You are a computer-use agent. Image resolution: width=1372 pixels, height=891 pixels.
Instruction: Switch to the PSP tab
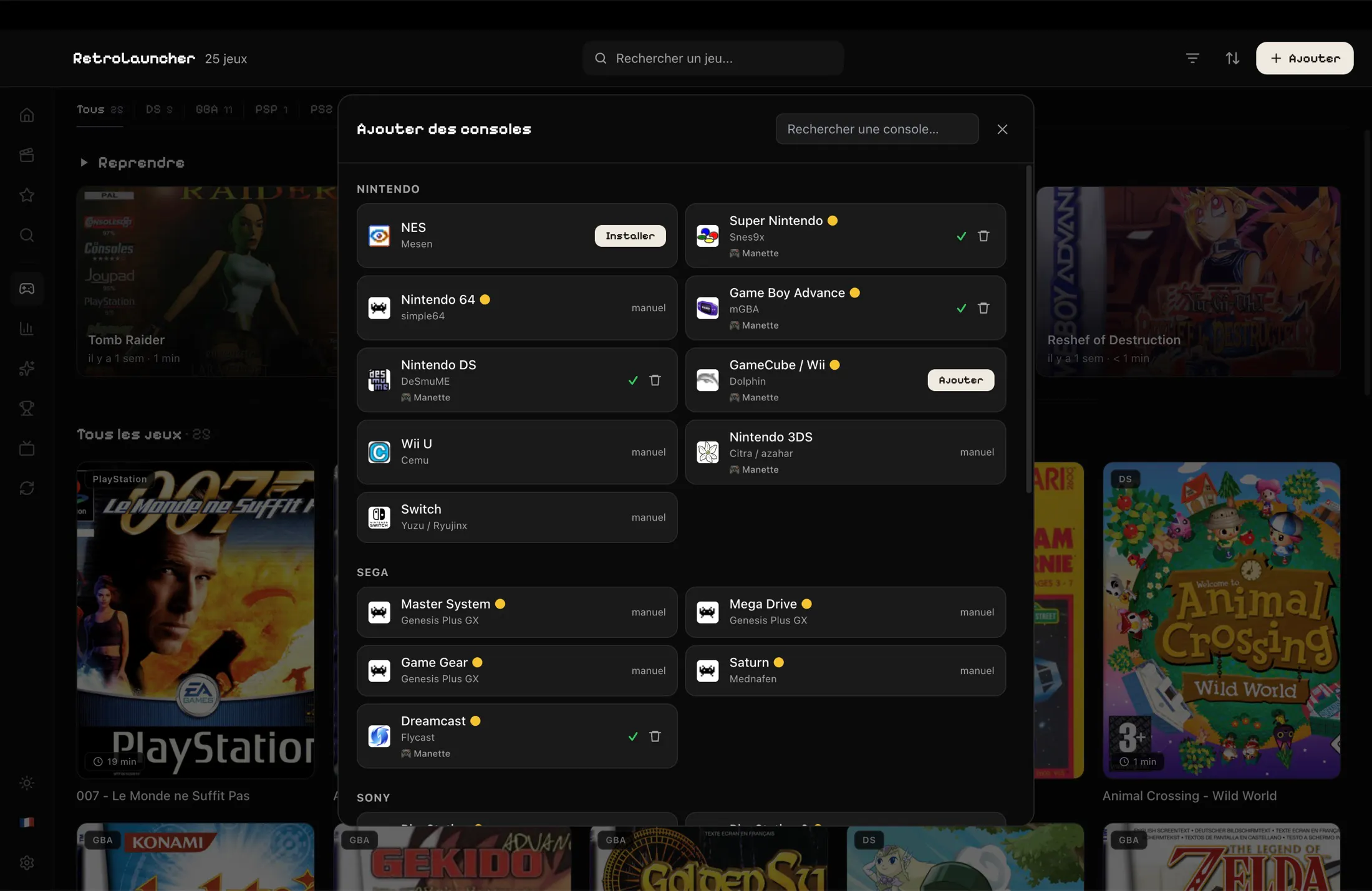[271, 110]
